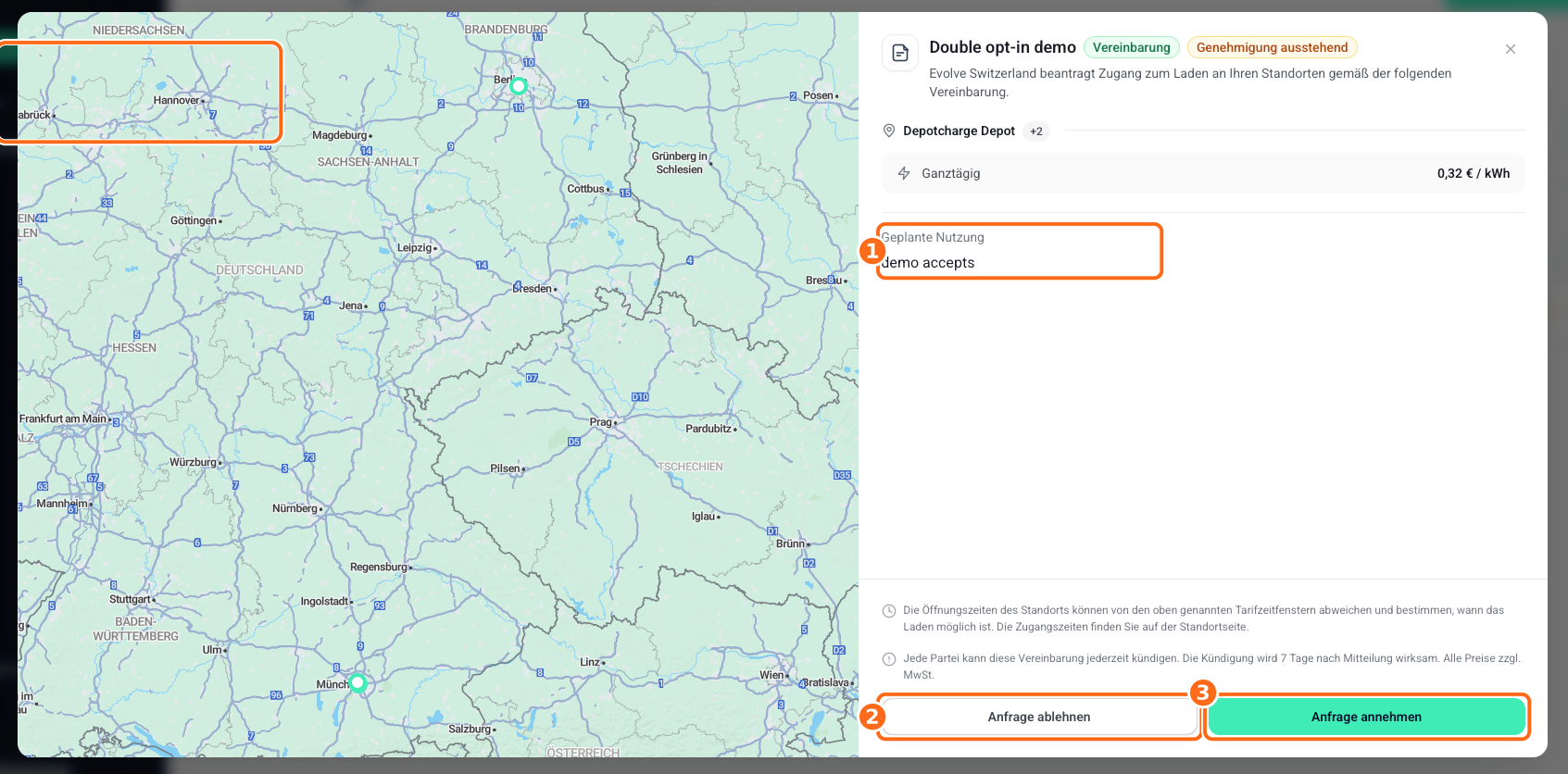Click the 0,32 € / kWh price

1473,173
